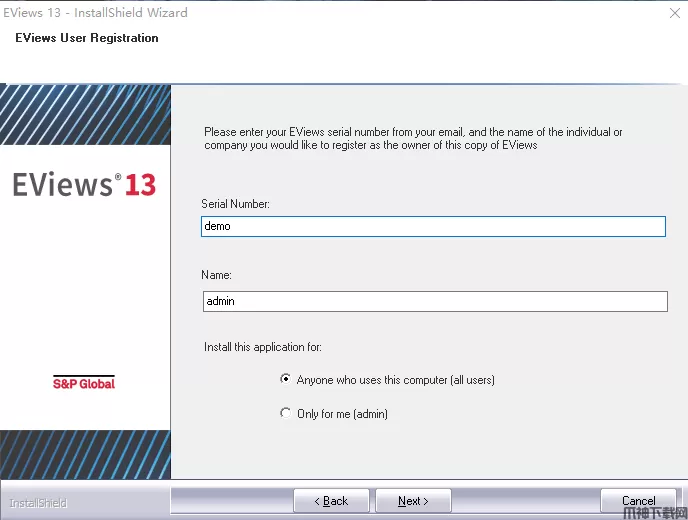Click the S&P Global logo
The height and width of the screenshot is (520, 688).
[84, 383]
